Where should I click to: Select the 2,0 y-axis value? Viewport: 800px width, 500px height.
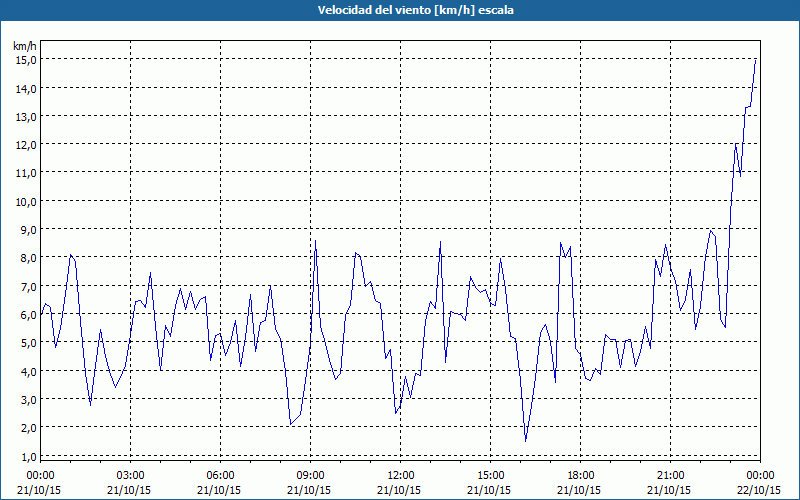[x=28, y=428]
